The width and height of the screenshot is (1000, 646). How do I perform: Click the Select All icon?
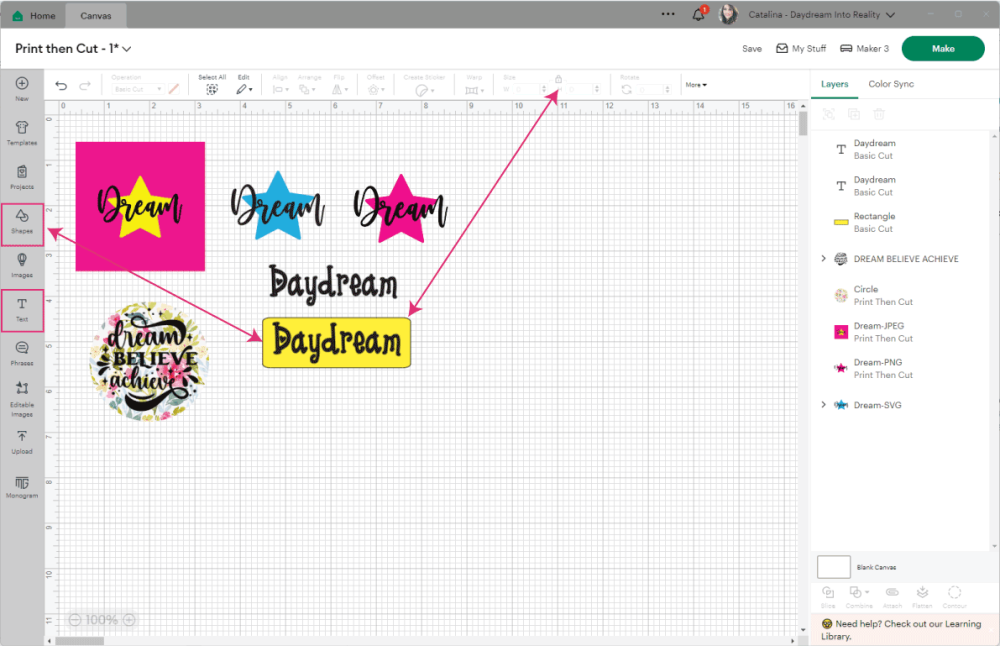point(212,89)
